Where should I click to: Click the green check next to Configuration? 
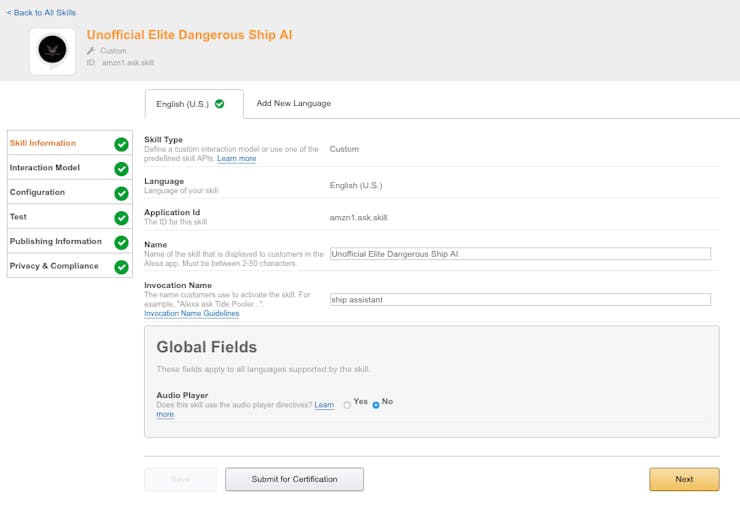121,193
